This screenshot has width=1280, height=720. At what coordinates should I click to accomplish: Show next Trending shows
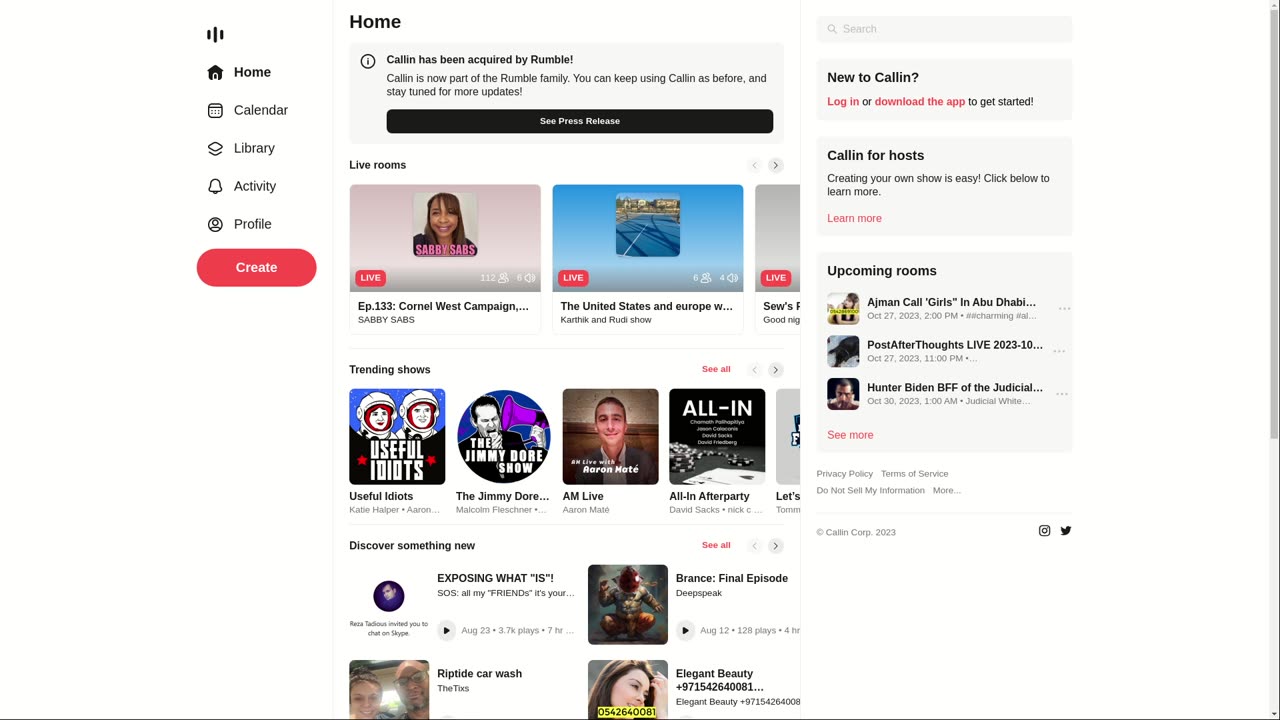click(775, 370)
